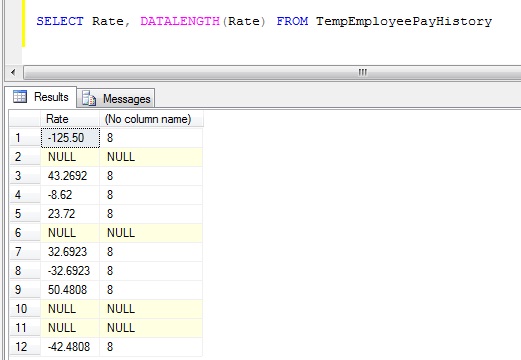Click the Messages tab document icon

(x=89, y=98)
